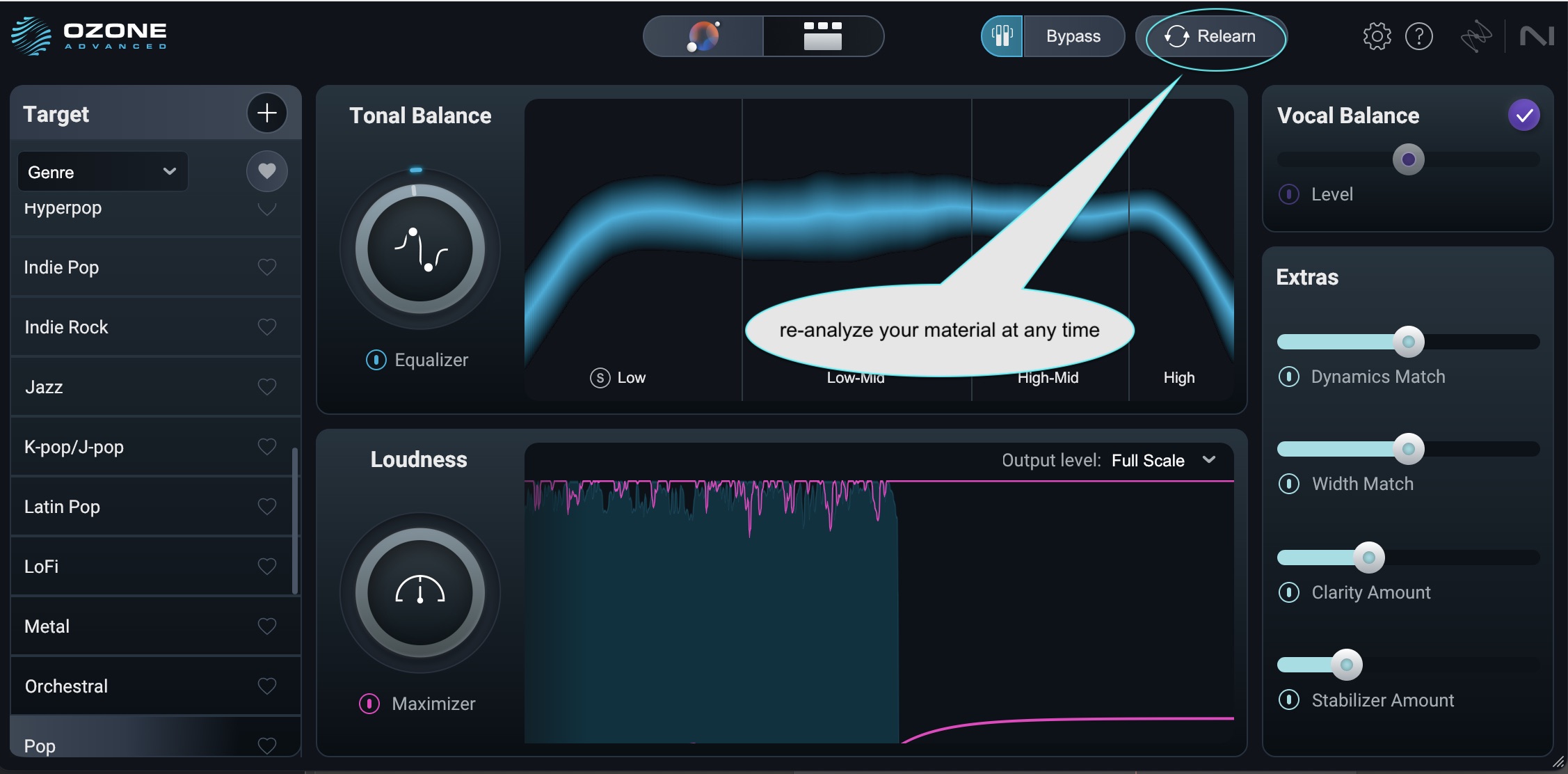Switch to Master Assistant view
1568x774 pixels.
pos(703,36)
